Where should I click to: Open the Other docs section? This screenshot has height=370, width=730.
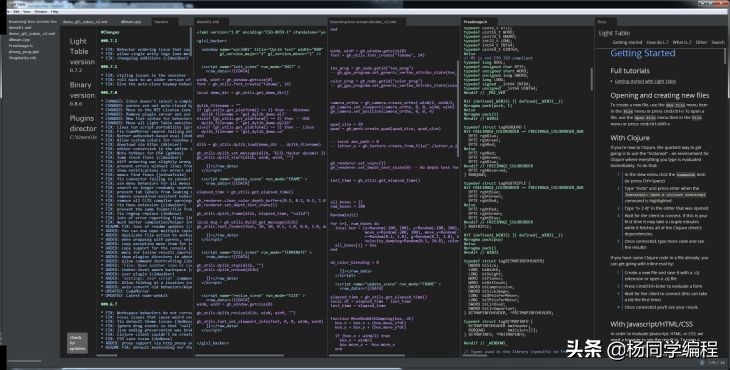pos(701,42)
